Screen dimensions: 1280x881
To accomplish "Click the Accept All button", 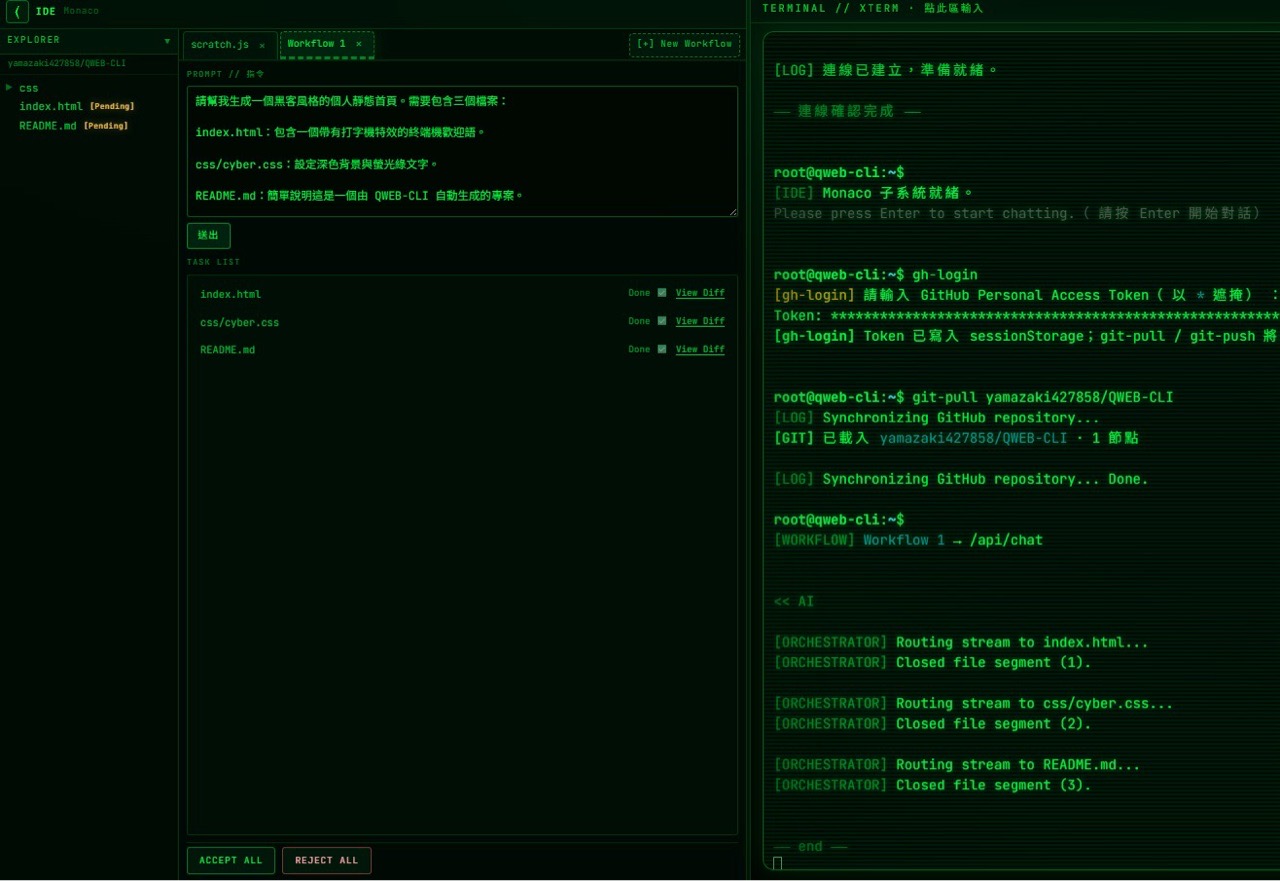I will (x=230, y=860).
